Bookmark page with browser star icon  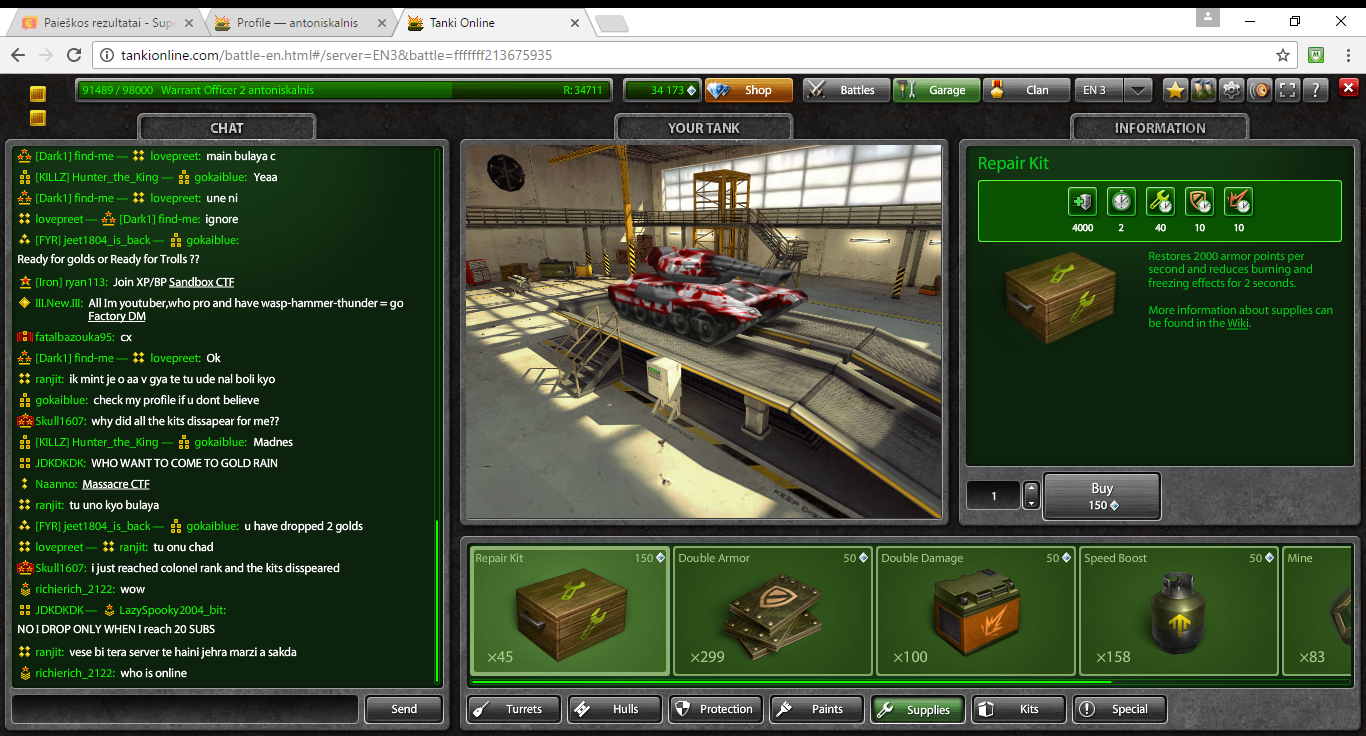coord(1283,55)
